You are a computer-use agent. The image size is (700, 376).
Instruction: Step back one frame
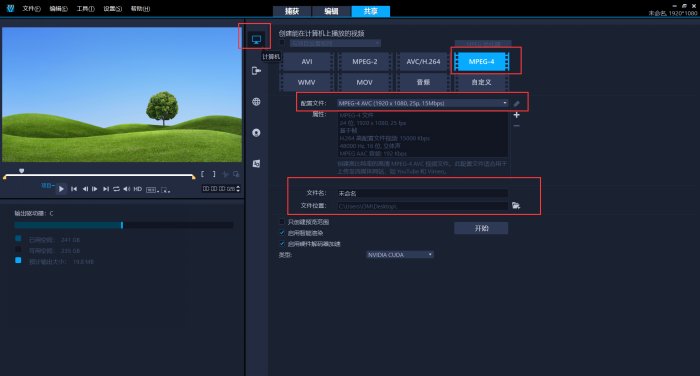click(x=85, y=189)
